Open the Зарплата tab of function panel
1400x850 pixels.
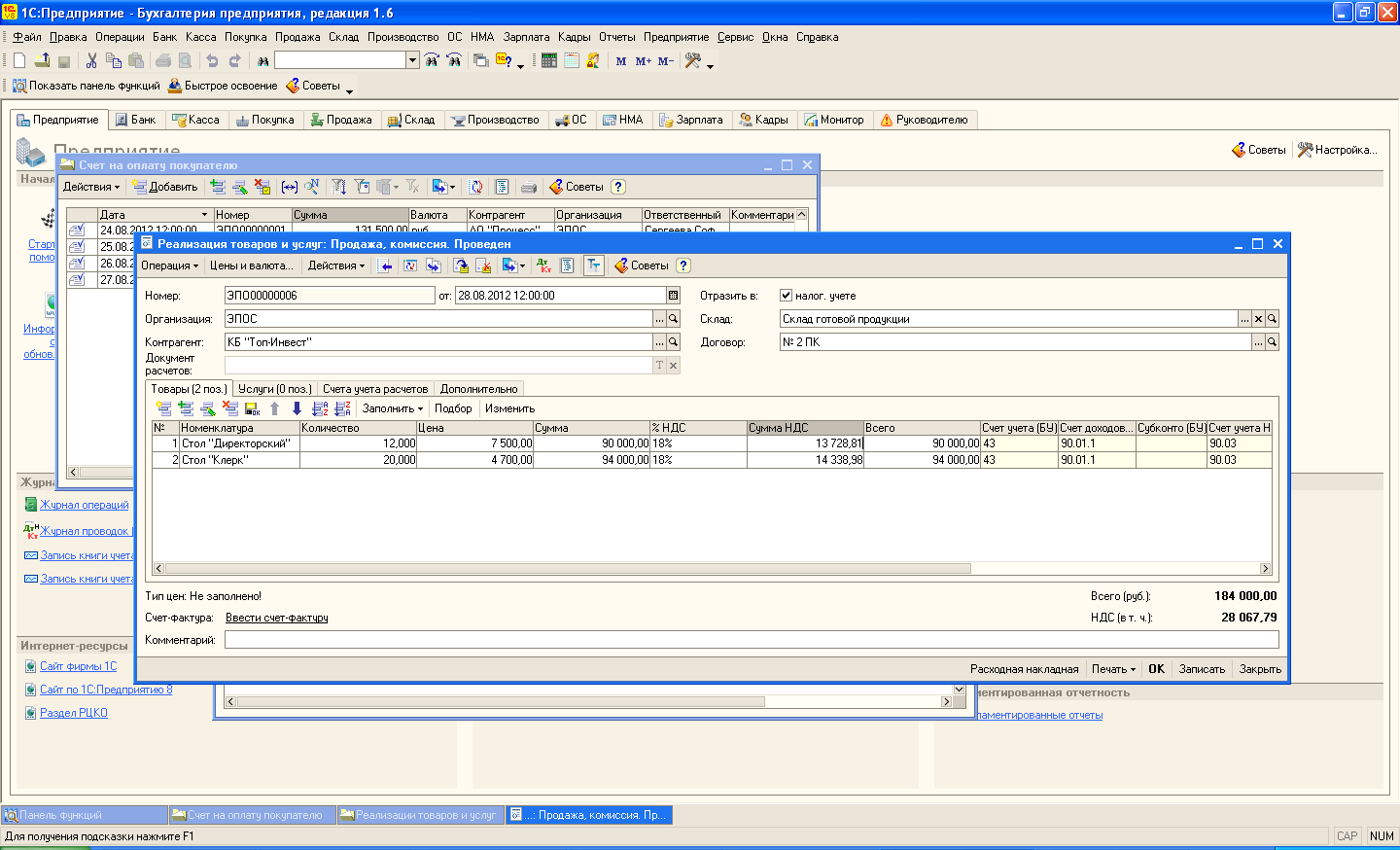691,120
